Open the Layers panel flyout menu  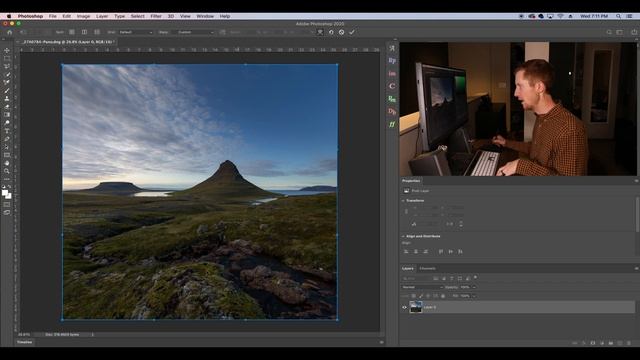click(x=636, y=269)
